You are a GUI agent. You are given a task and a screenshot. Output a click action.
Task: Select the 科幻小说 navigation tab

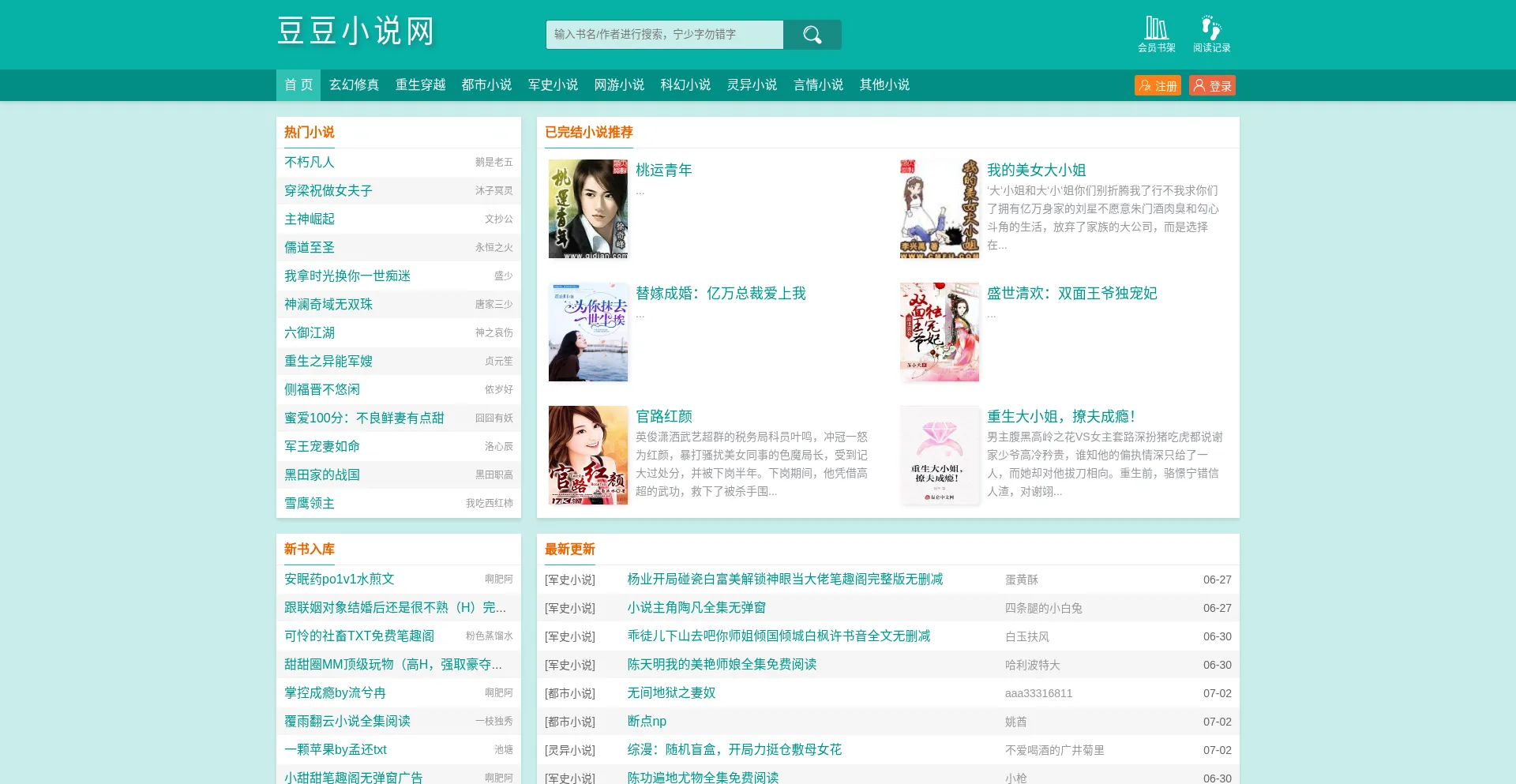tap(685, 85)
